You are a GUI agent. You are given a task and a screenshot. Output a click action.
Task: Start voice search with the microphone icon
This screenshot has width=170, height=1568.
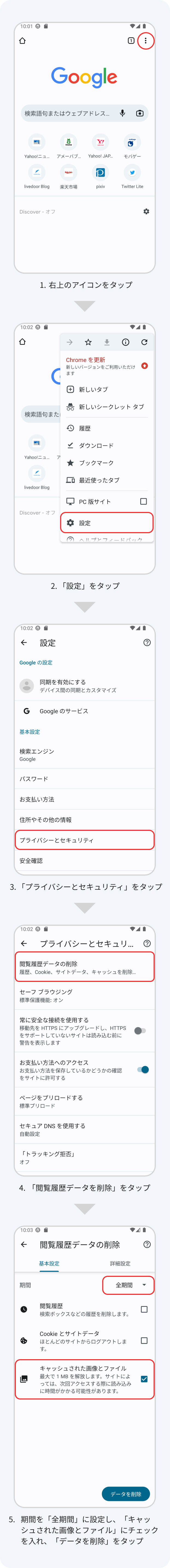(x=122, y=113)
